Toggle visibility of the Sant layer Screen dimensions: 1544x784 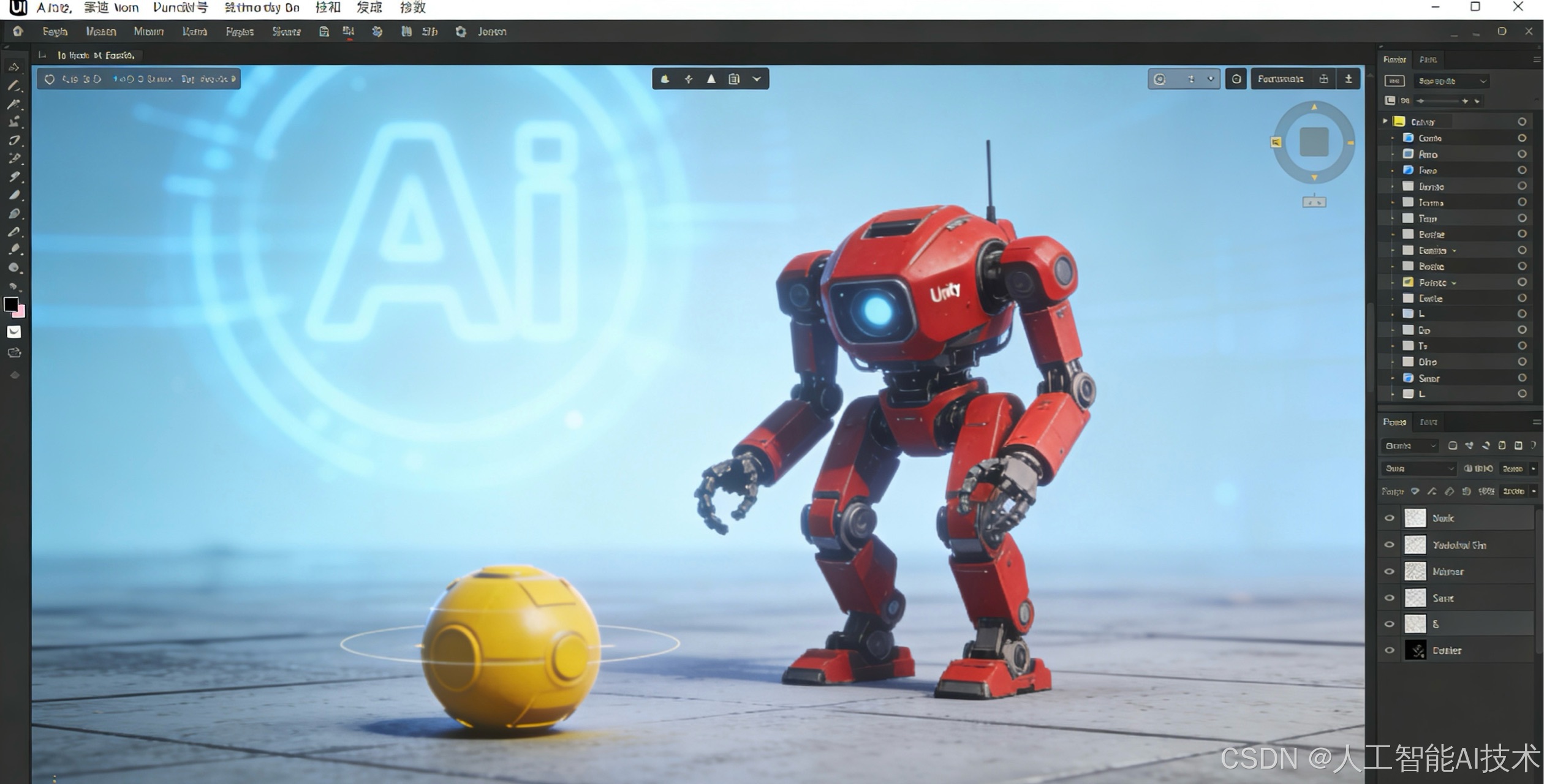[x=1389, y=598]
